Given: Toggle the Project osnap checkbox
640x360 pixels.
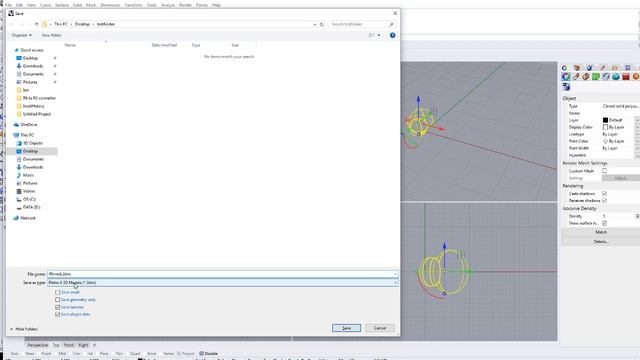Looking at the screenshot, I should 178,353.
